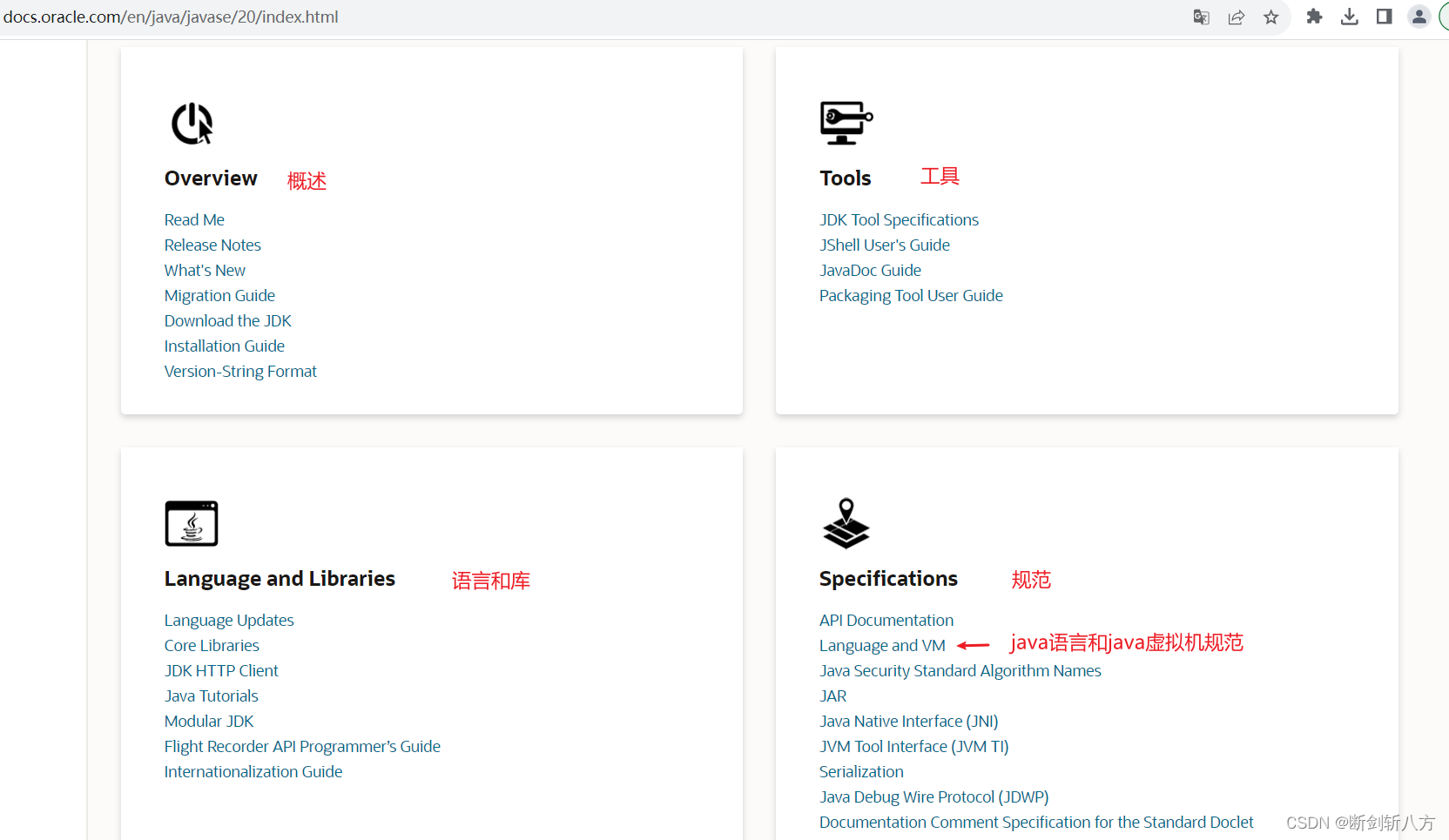Open the Read Me link

pyautogui.click(x=194, y=220)
